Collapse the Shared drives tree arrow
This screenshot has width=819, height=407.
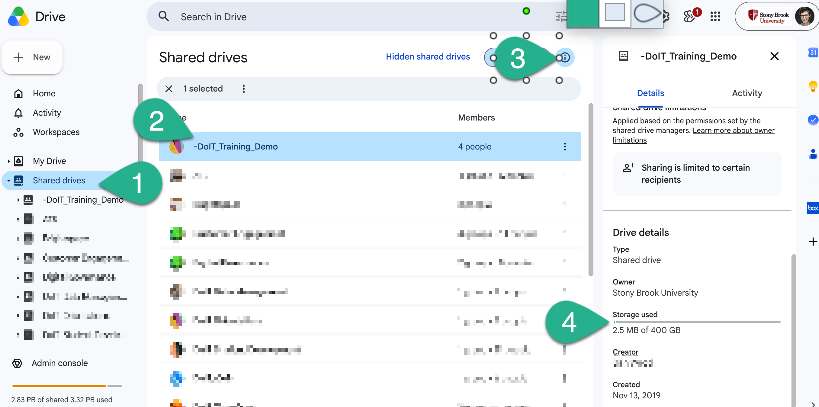click(9, 180)
